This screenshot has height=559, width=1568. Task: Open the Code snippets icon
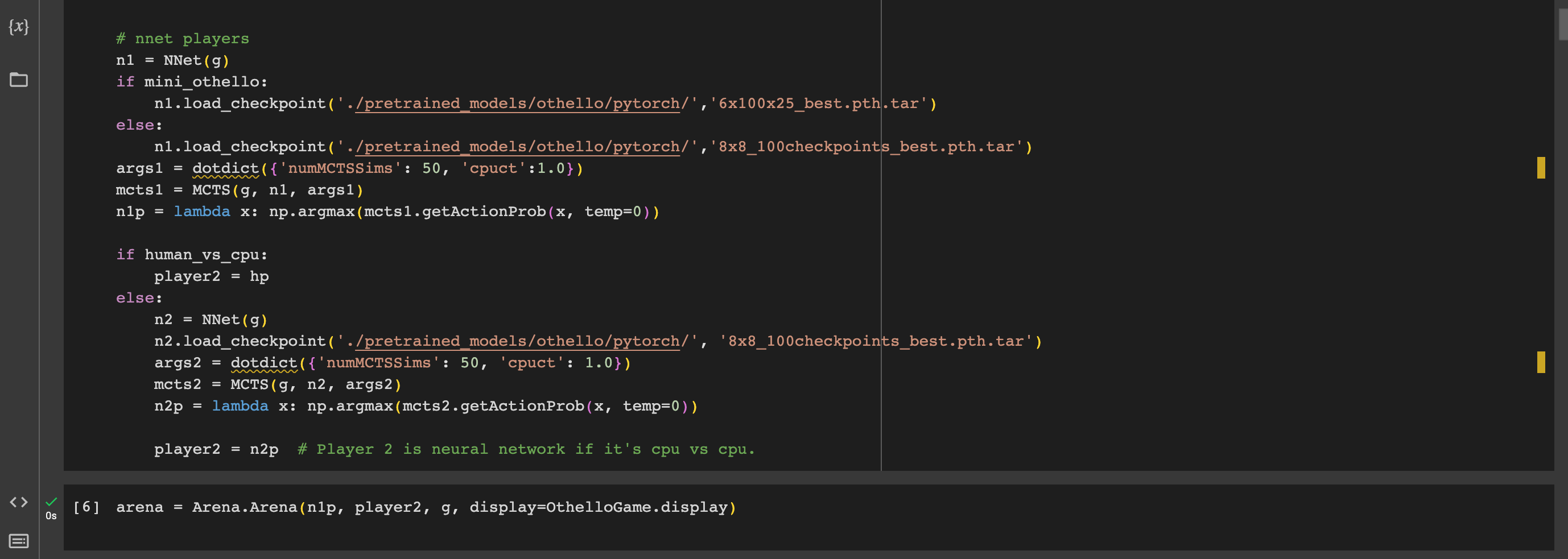[x=19, y=502]
